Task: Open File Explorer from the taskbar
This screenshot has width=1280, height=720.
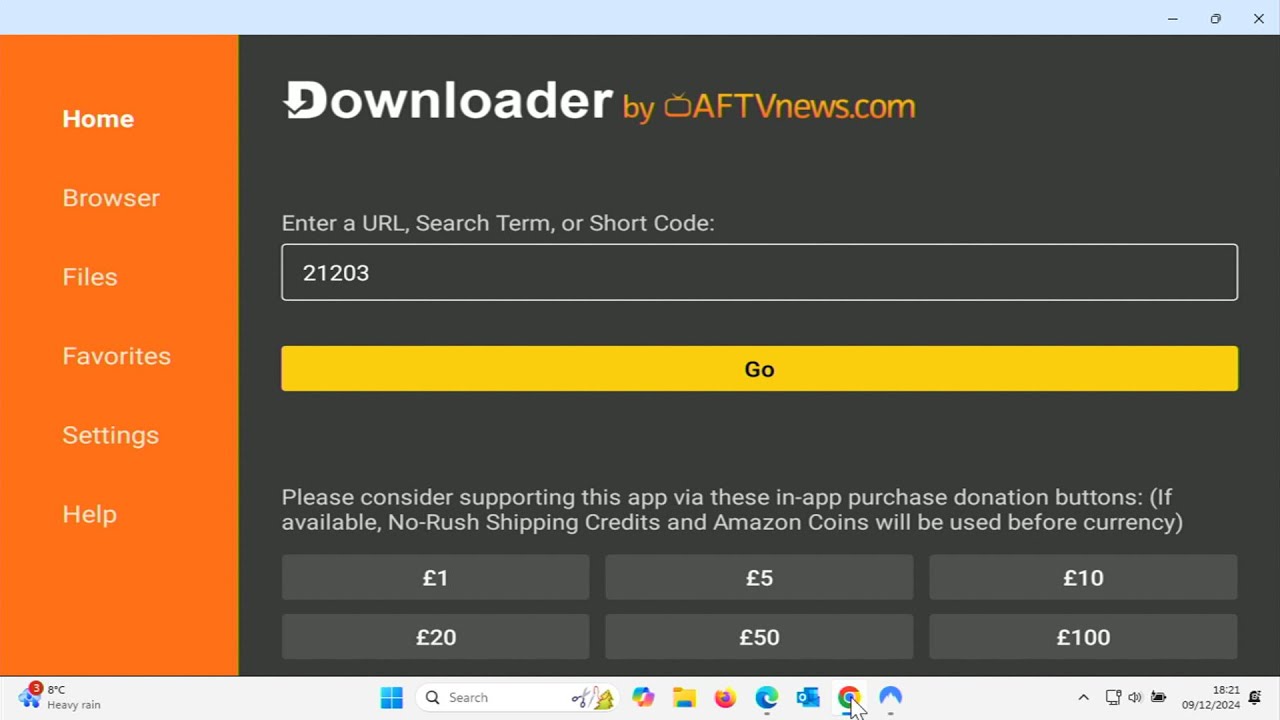Action: [684, 698]
